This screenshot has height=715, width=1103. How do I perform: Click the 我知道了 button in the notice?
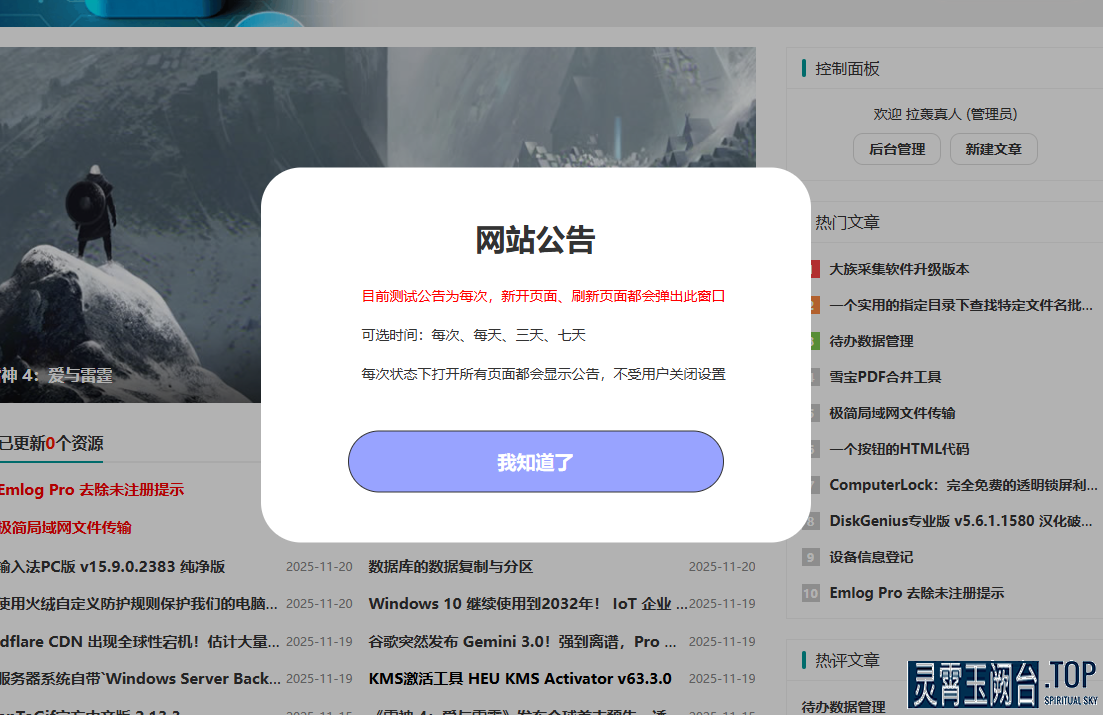pyautogui.click(x=535, y=462)
